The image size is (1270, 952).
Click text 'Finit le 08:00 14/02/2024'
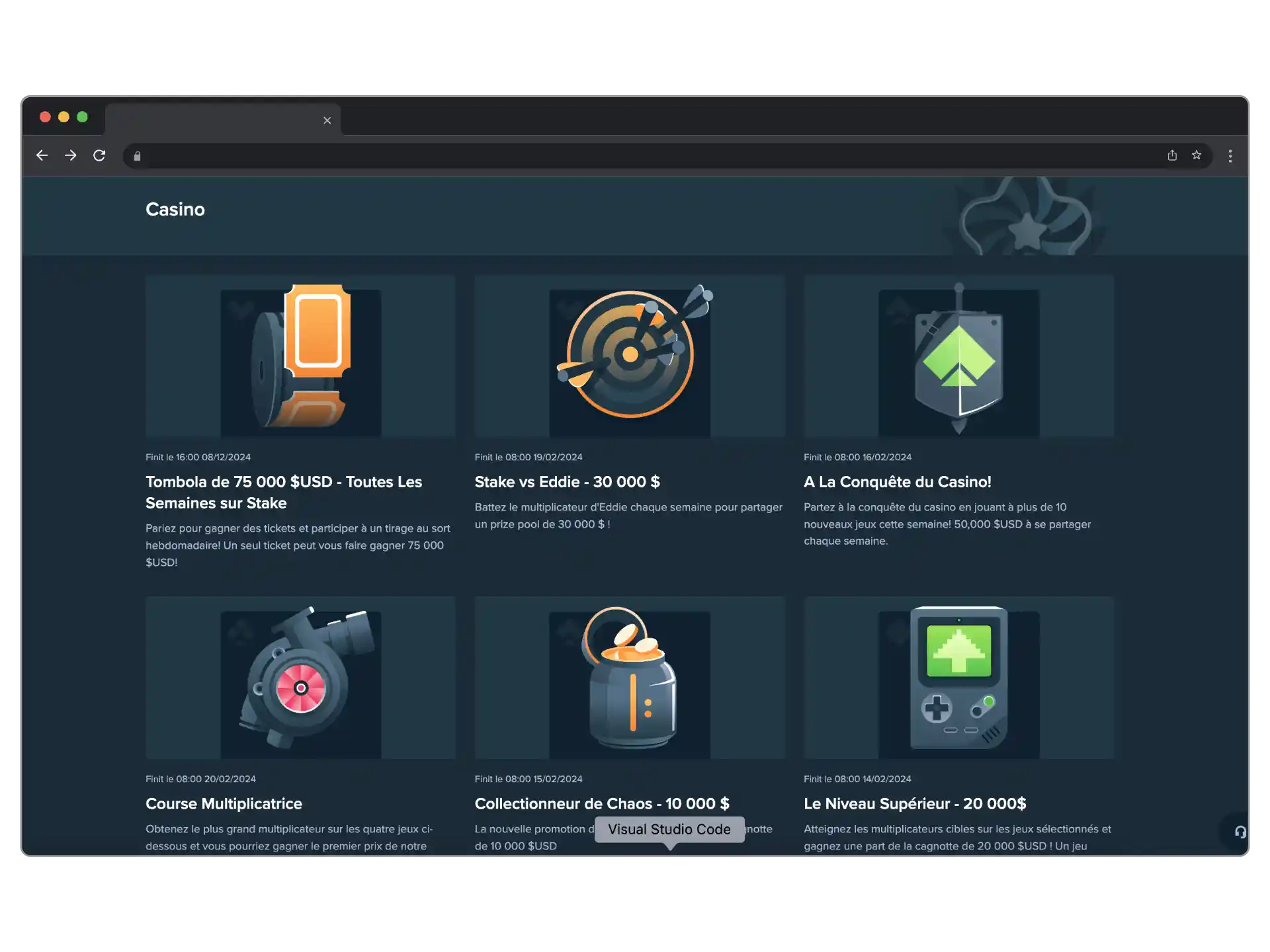coord(857,779)
